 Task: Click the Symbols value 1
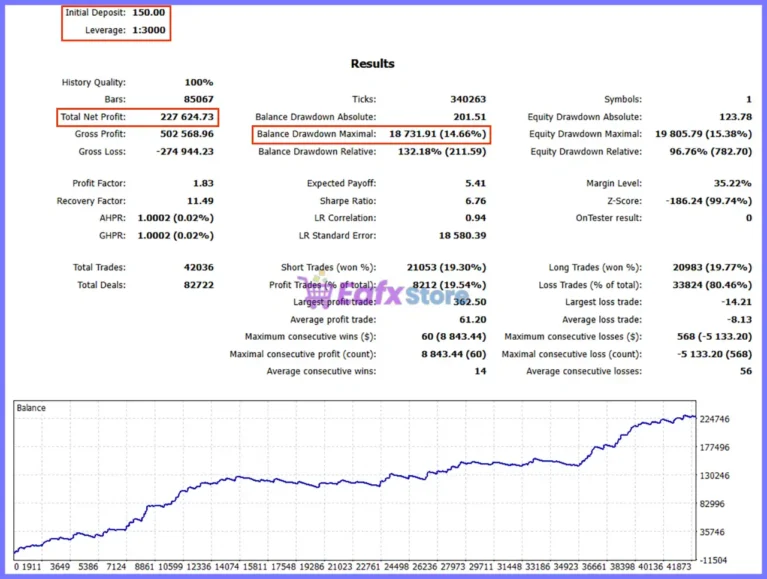pos(749,99)
